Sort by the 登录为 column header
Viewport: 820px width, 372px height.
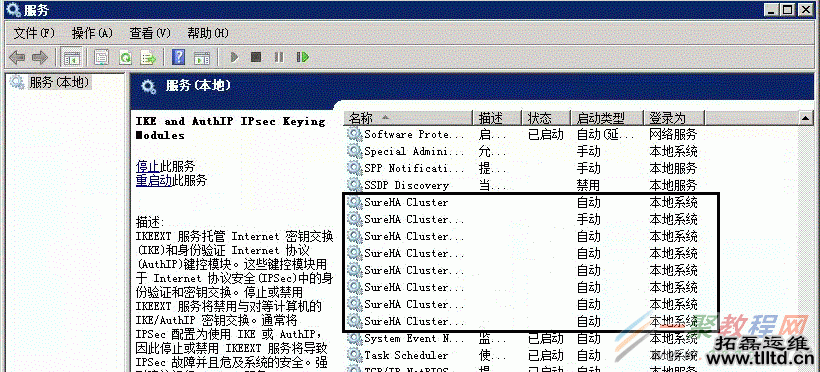tap(674, 118)
